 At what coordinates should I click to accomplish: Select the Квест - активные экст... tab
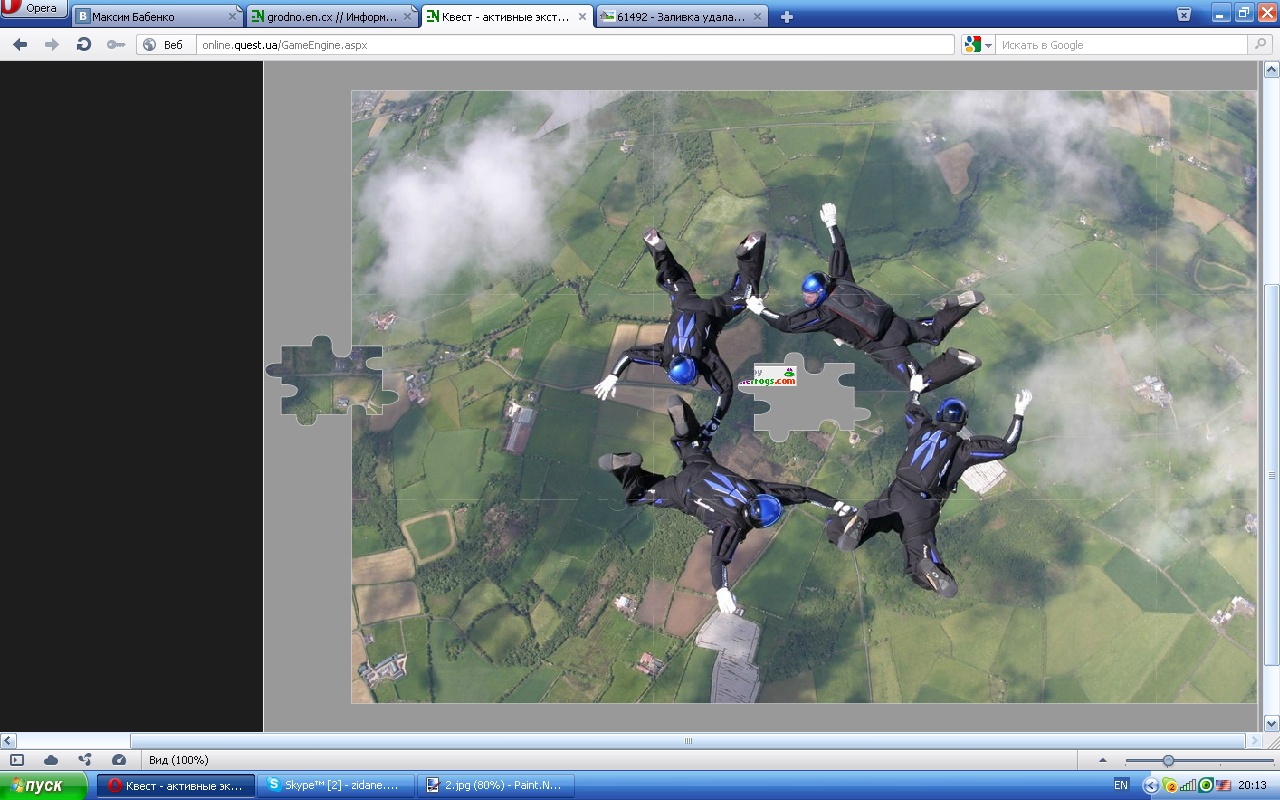coord(506,17)
